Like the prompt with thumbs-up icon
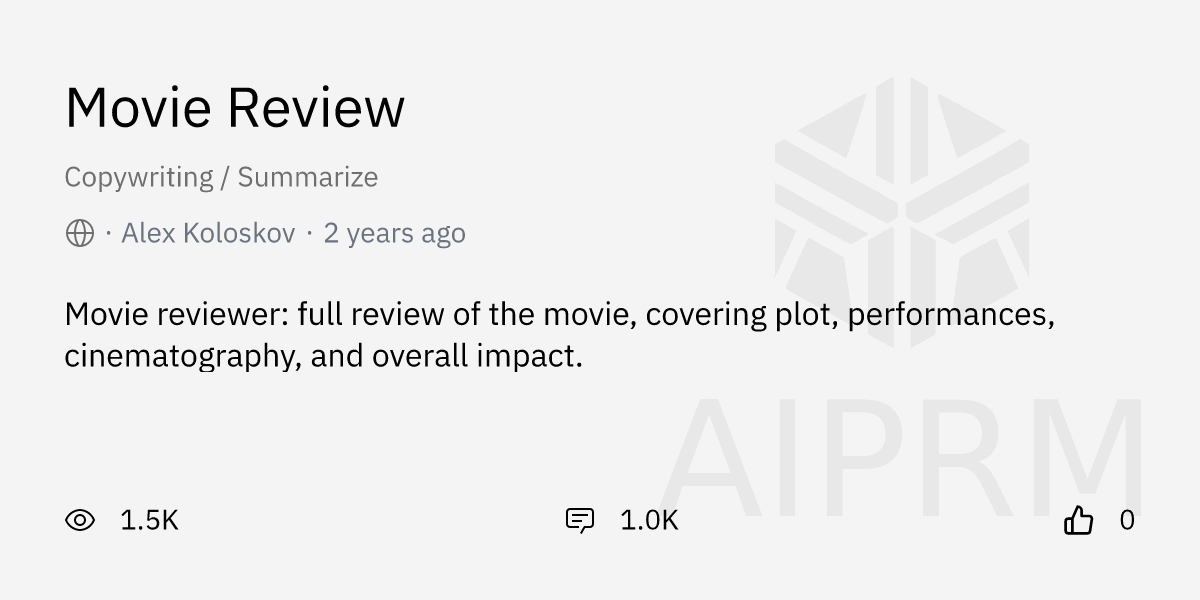The height and width of the screenshot is (600, 1200). pos(1079,520)
